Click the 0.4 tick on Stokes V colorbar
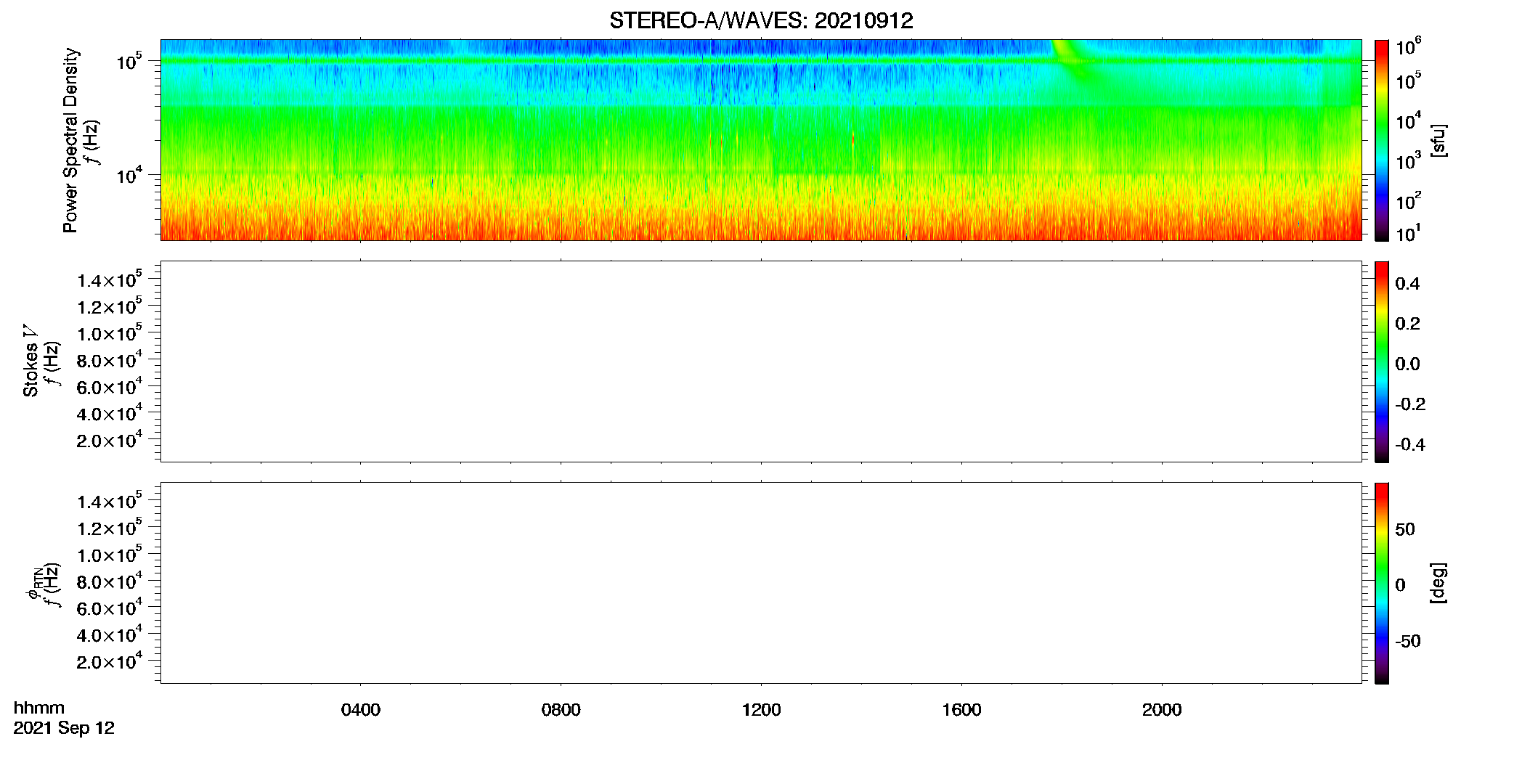1522x784 pixels. point(1407,284)
